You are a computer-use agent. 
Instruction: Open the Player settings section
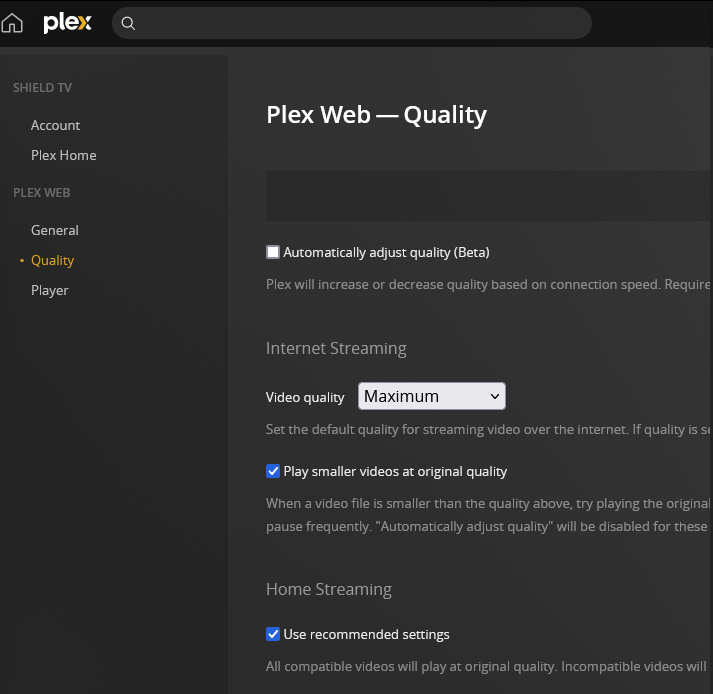(49, 290)
